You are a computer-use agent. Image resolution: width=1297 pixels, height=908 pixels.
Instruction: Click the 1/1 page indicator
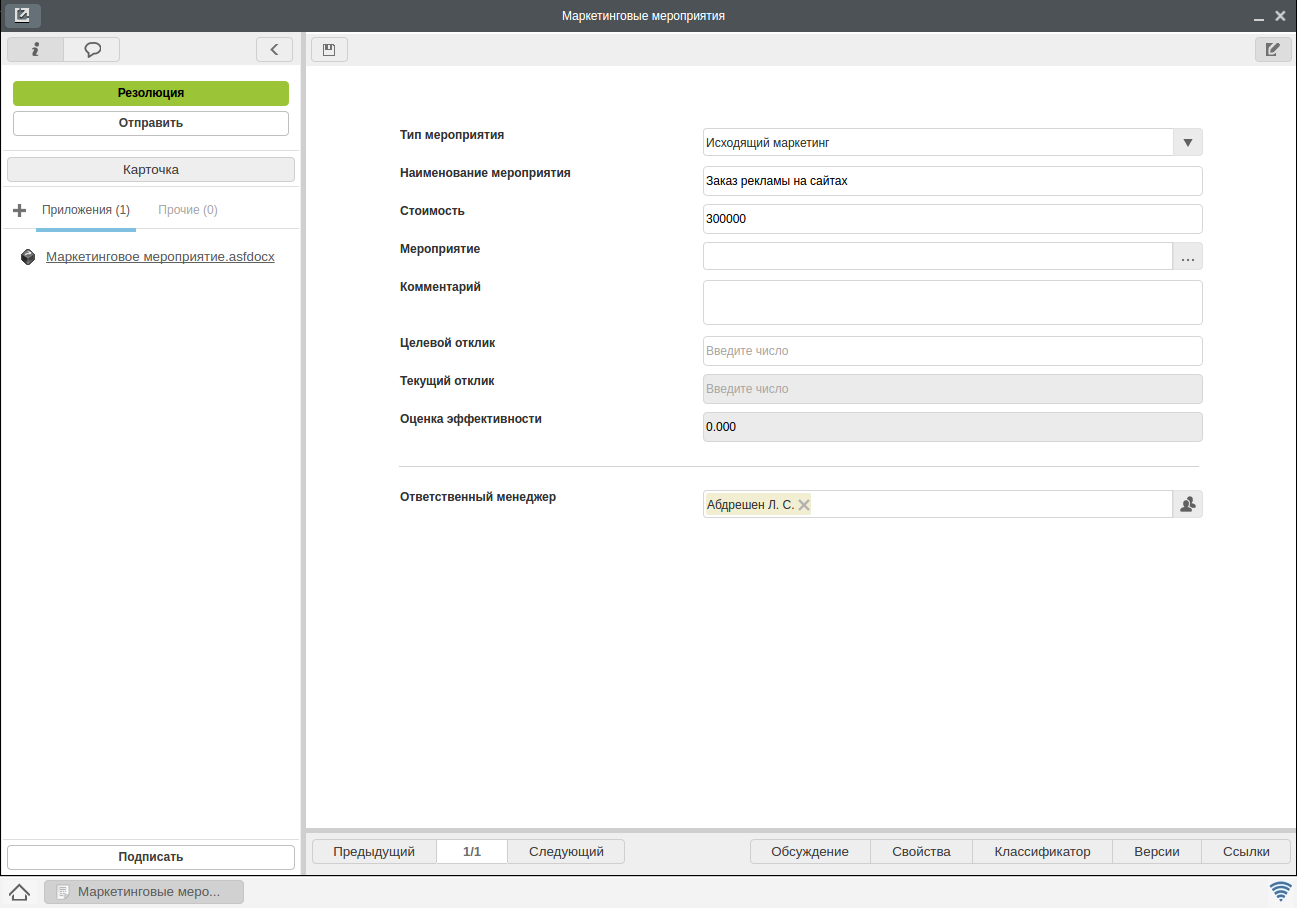(472, 852)
